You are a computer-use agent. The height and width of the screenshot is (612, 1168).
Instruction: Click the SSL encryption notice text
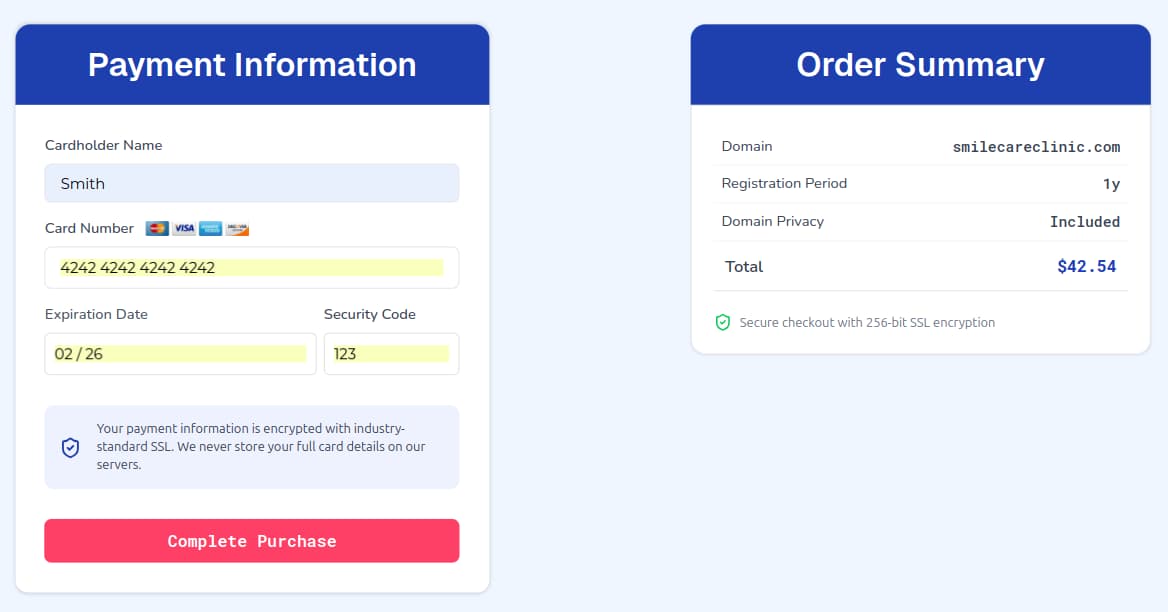point(866,322)
